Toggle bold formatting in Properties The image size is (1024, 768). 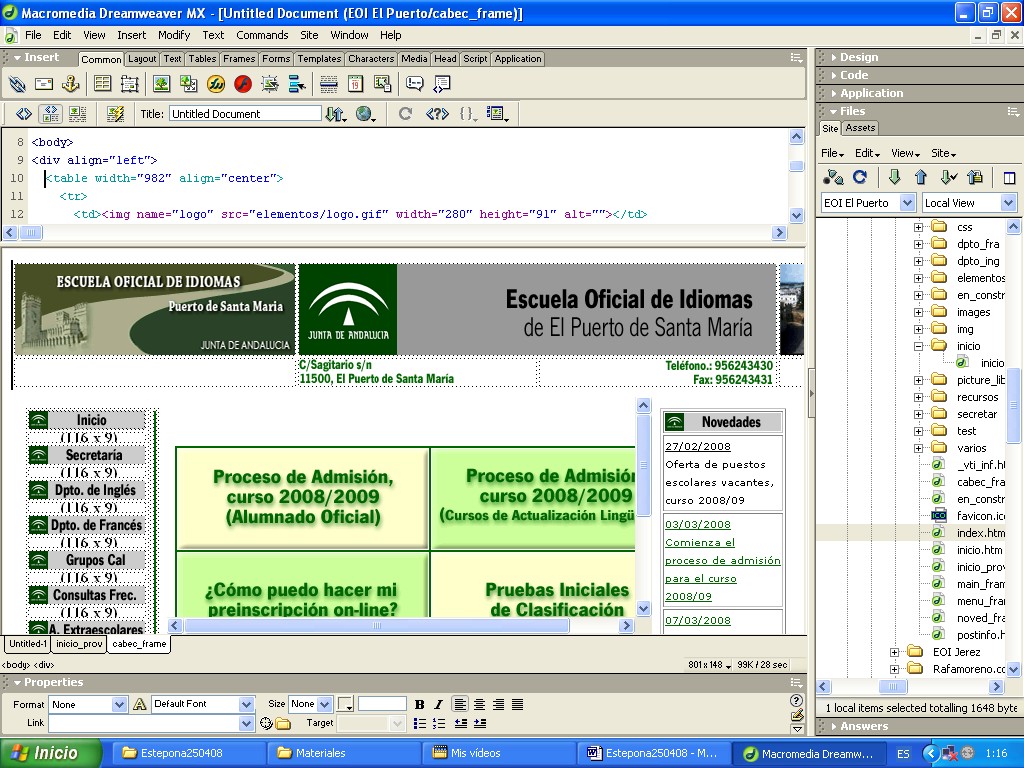[x=420, y=705]
